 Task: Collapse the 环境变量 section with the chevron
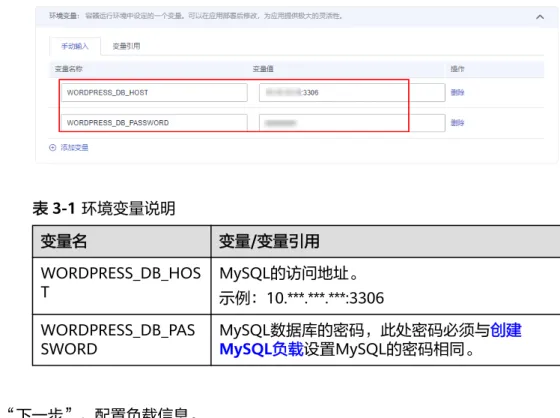(x=540, y=17)
